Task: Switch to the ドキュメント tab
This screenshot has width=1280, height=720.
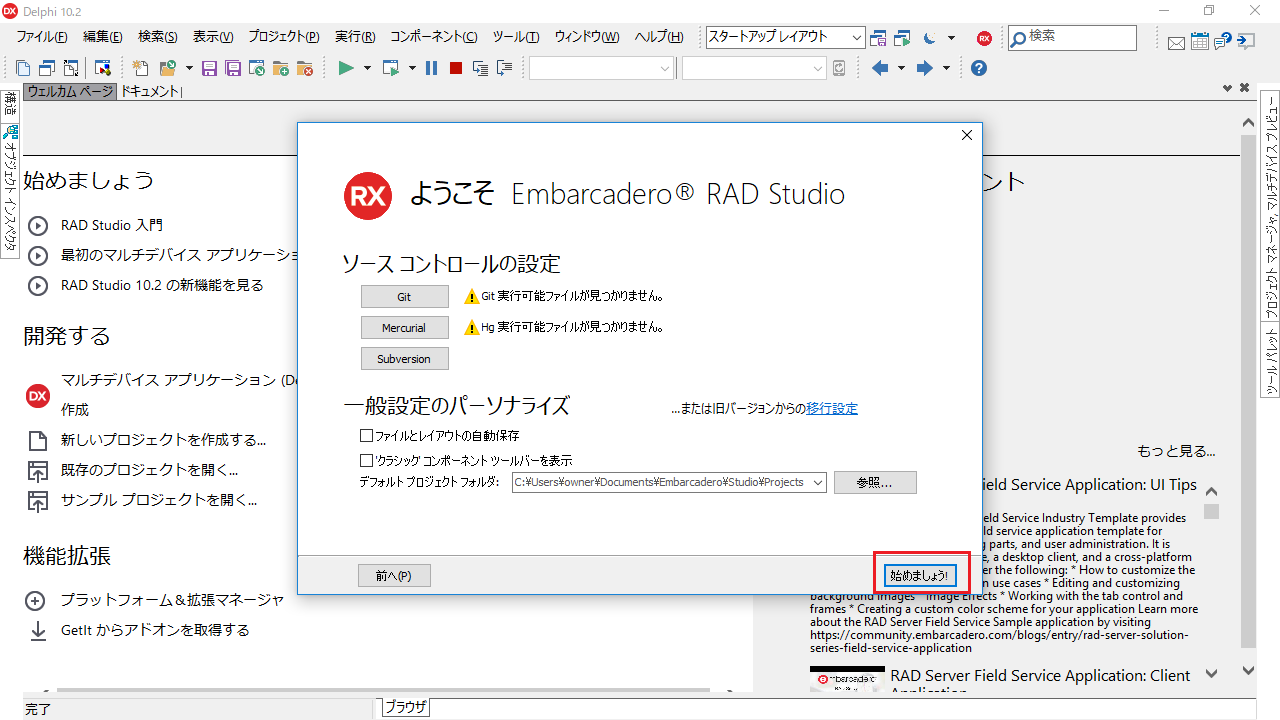Action: [x=150, y=90]
